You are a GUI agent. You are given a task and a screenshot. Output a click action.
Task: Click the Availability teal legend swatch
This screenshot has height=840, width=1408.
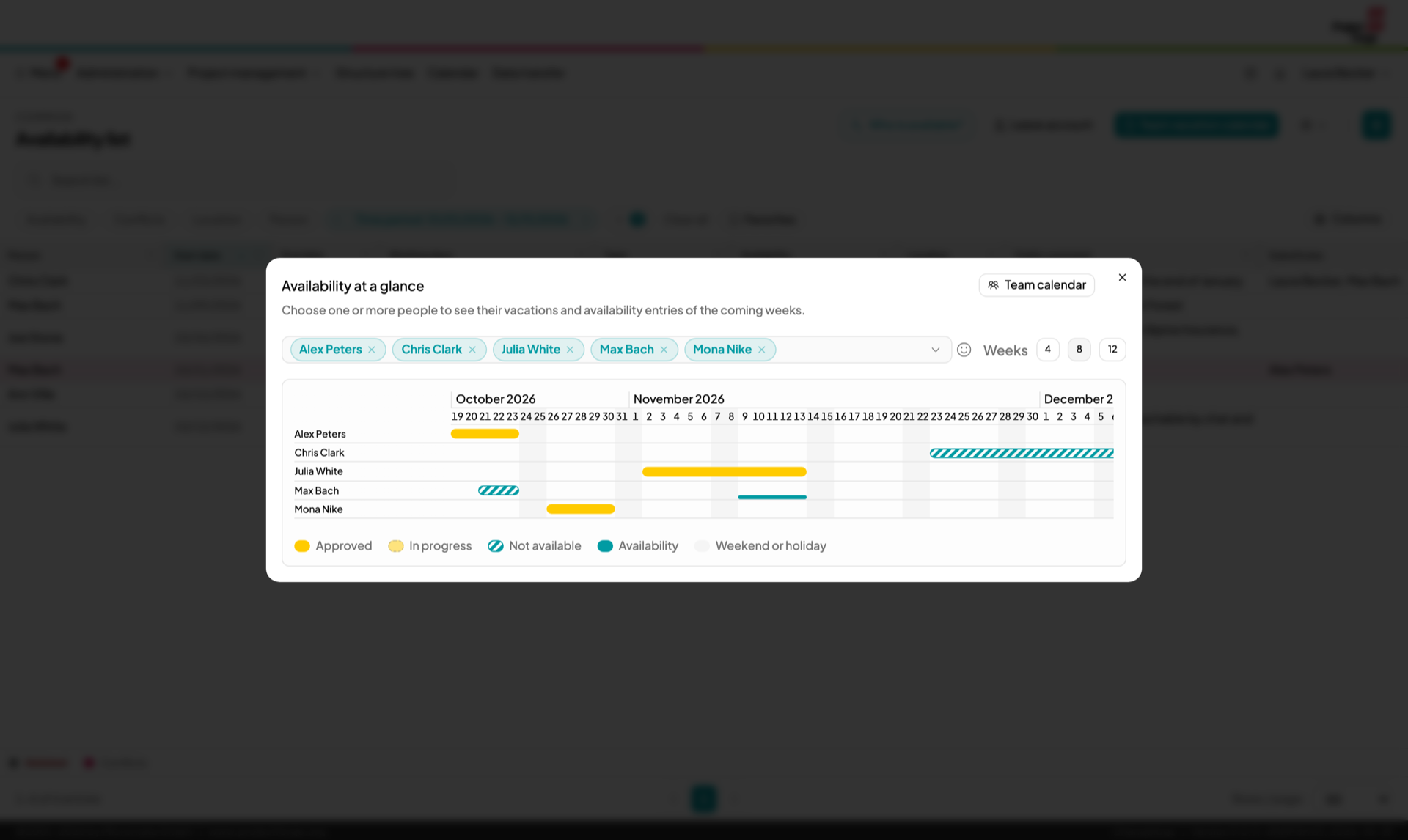pos(605,546)
